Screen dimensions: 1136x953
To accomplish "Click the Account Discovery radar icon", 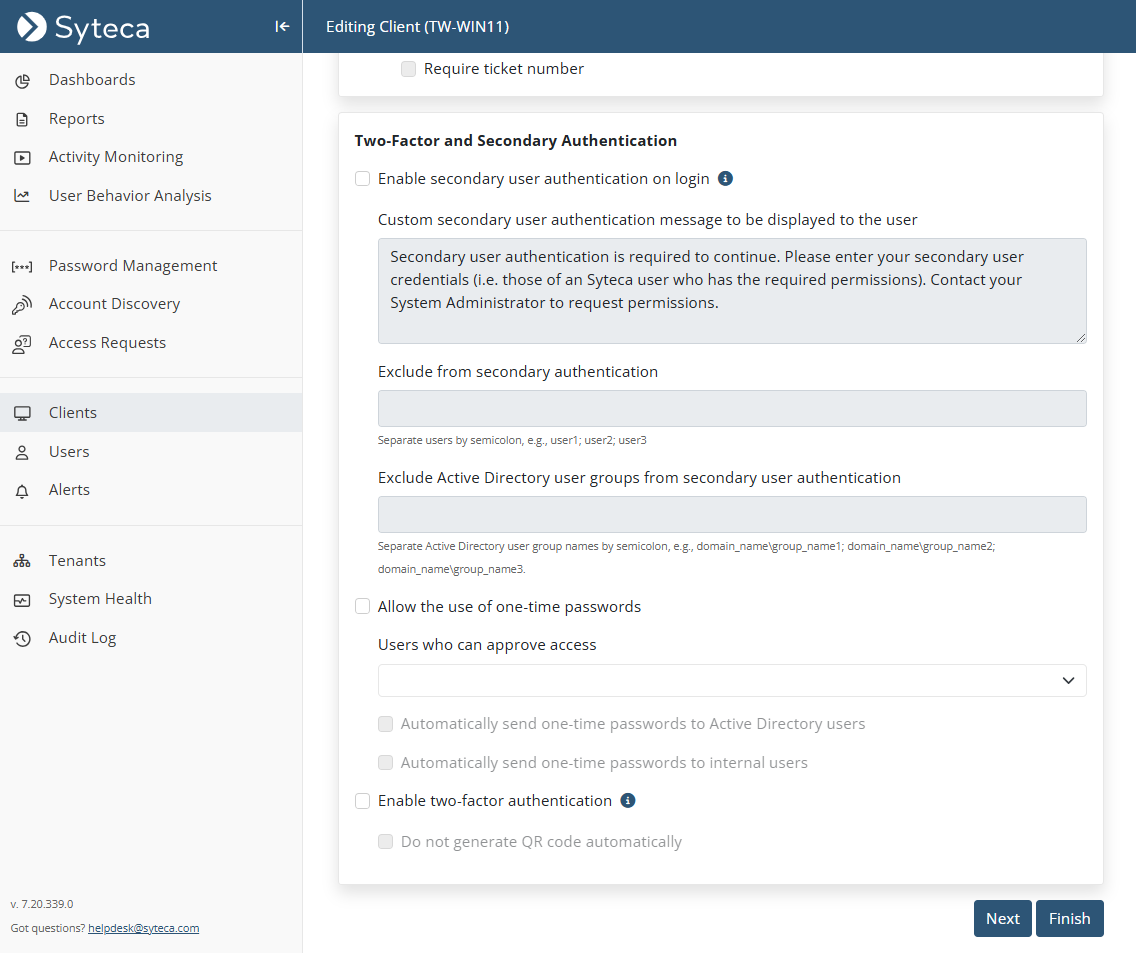I will (22, 305).
